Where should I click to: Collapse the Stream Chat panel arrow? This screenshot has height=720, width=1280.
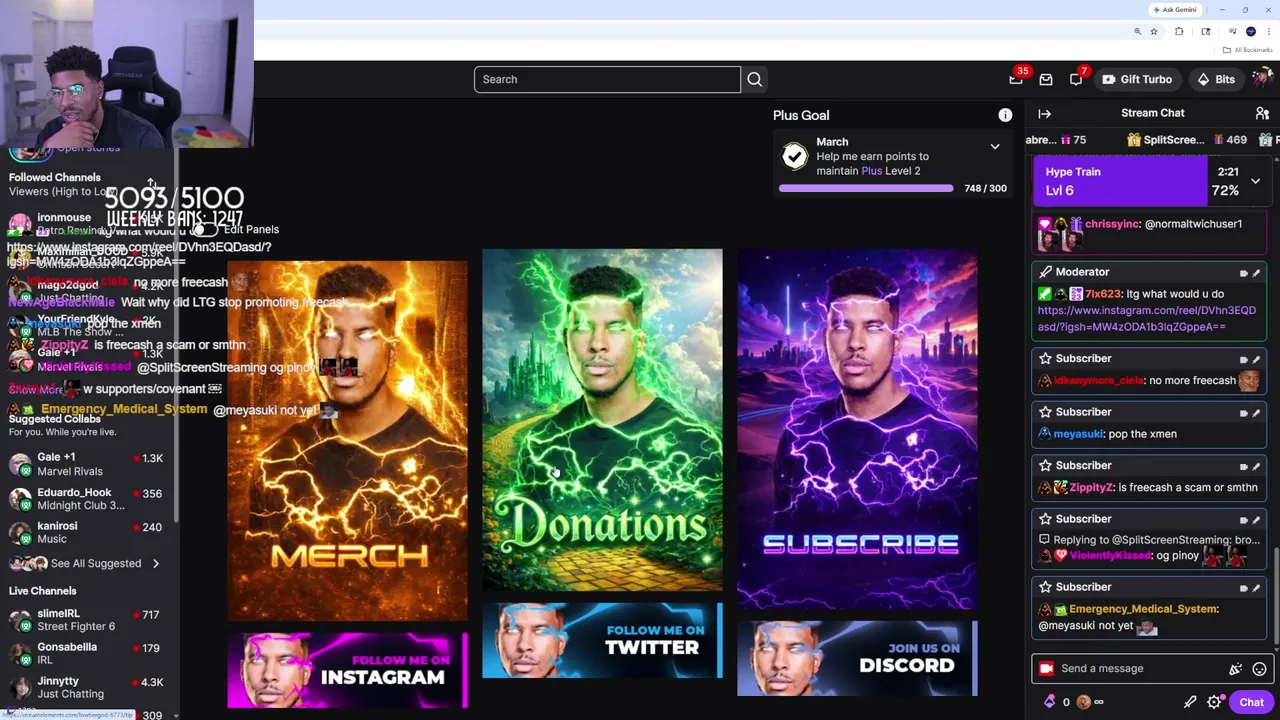point(1044,114)
